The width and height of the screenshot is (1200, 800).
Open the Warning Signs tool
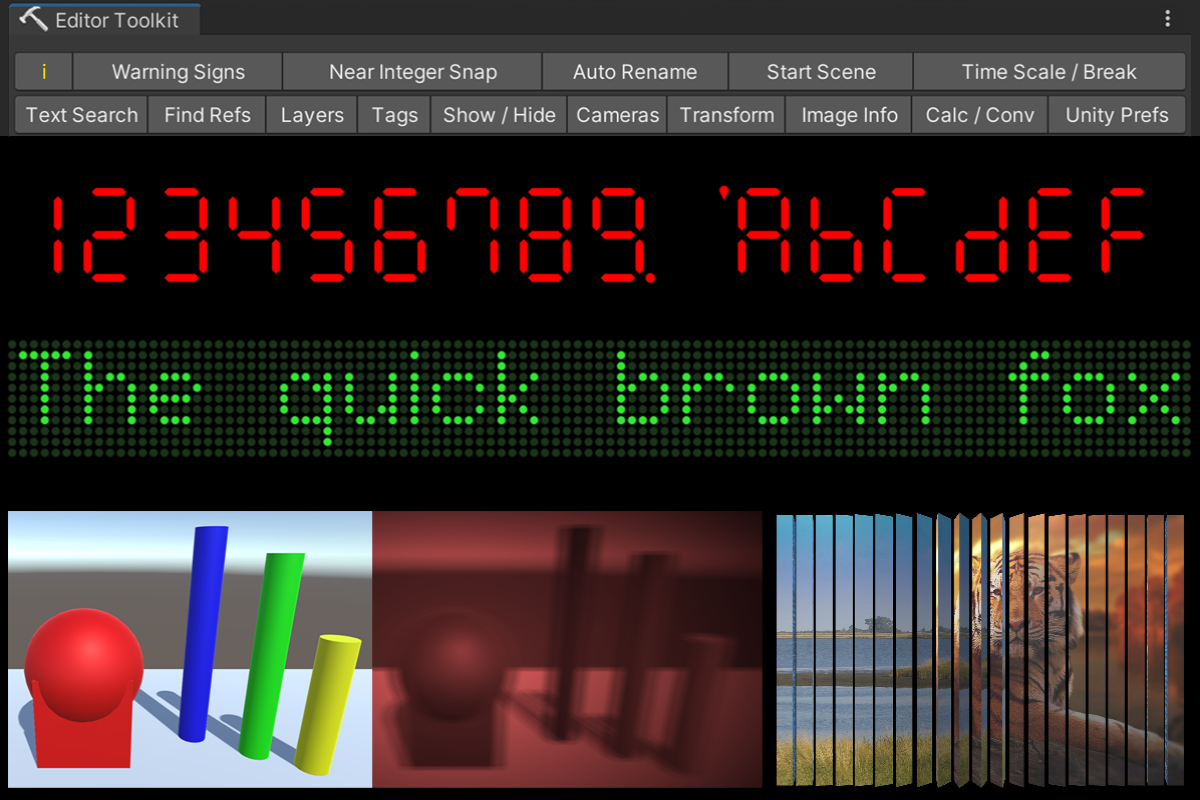[x=178, y=72]
